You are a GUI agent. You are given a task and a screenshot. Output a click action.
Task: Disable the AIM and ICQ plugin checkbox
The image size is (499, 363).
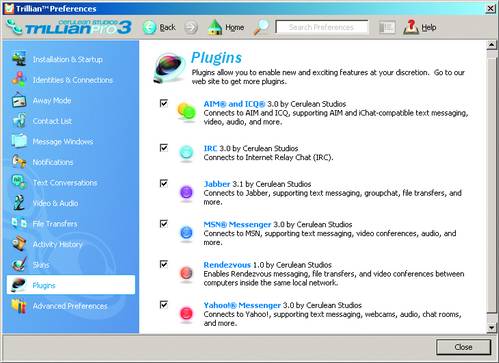click(164, 103)
